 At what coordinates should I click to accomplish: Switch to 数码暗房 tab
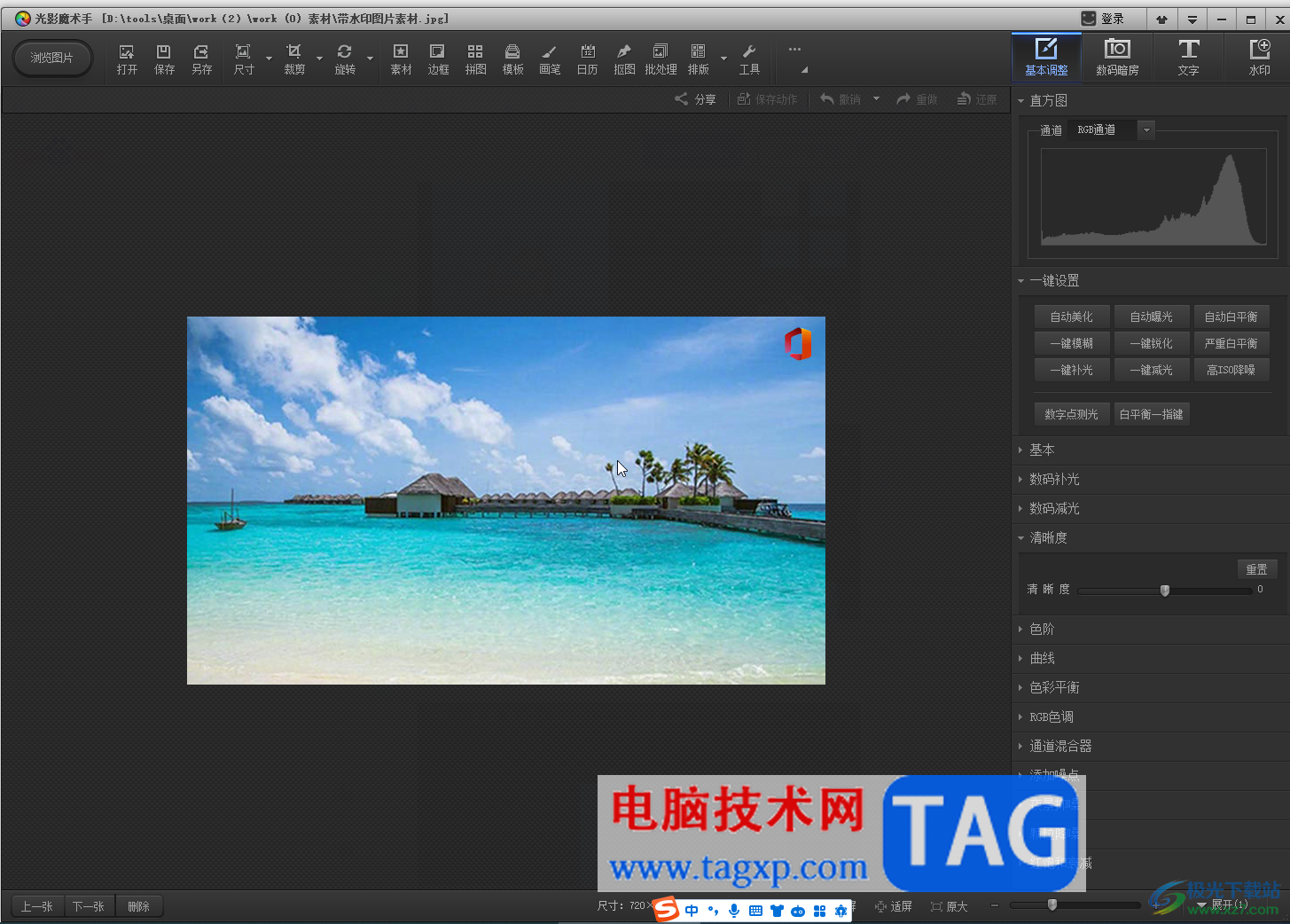[1117, 57]
